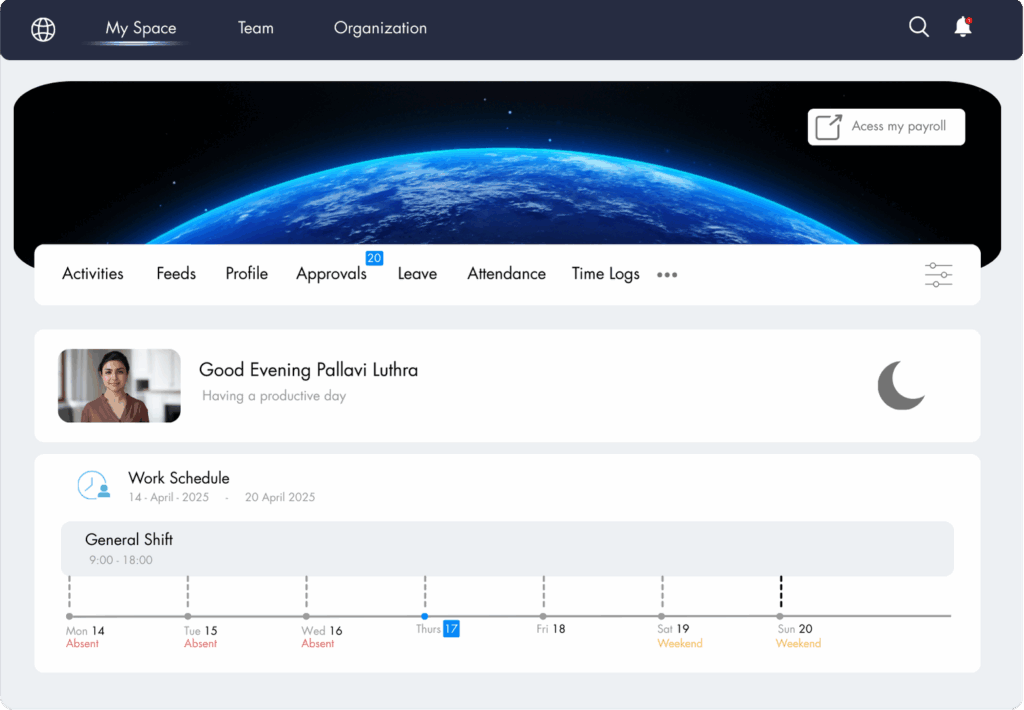Open the Feeds tab
1024x710 pixels.
coord(176,274)
